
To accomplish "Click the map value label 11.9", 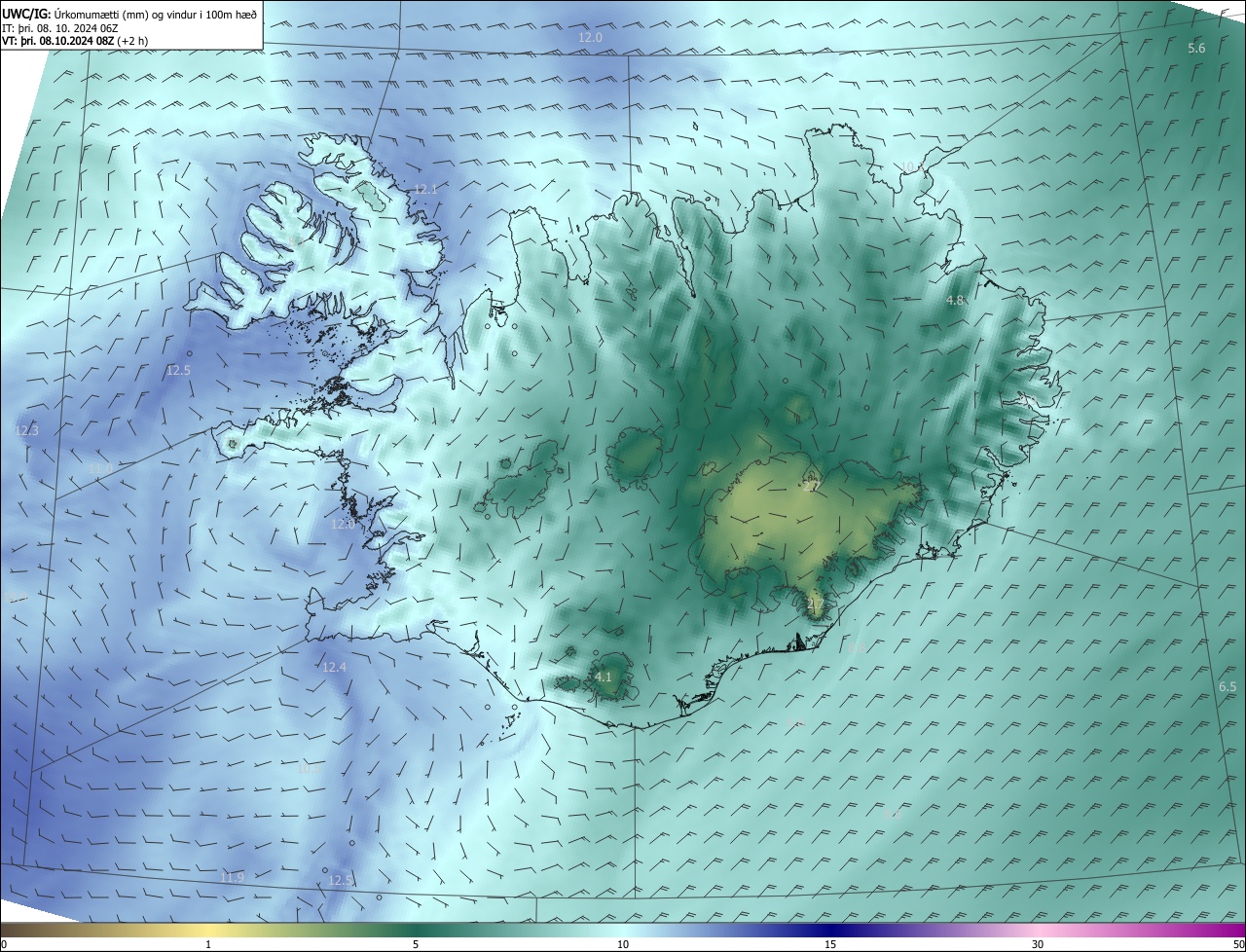I will pyautogui.click(x=232, y=877).
